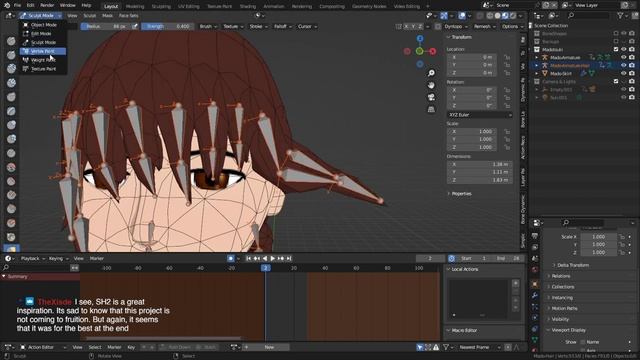640x360 pixels.
Task: Jump to the timeline end
Action: pos(289,258)
